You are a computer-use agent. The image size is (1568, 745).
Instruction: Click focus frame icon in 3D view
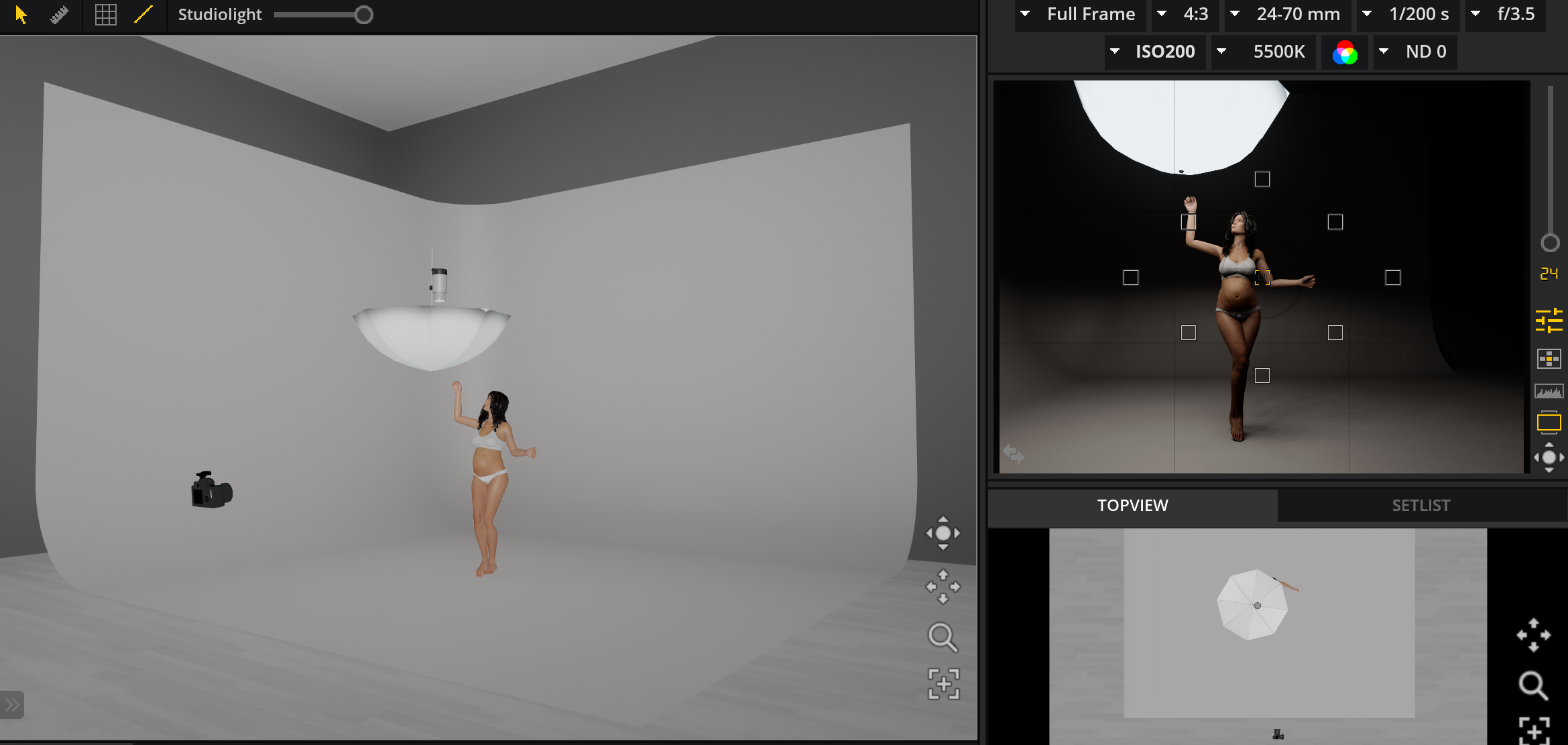pos(943,684)
